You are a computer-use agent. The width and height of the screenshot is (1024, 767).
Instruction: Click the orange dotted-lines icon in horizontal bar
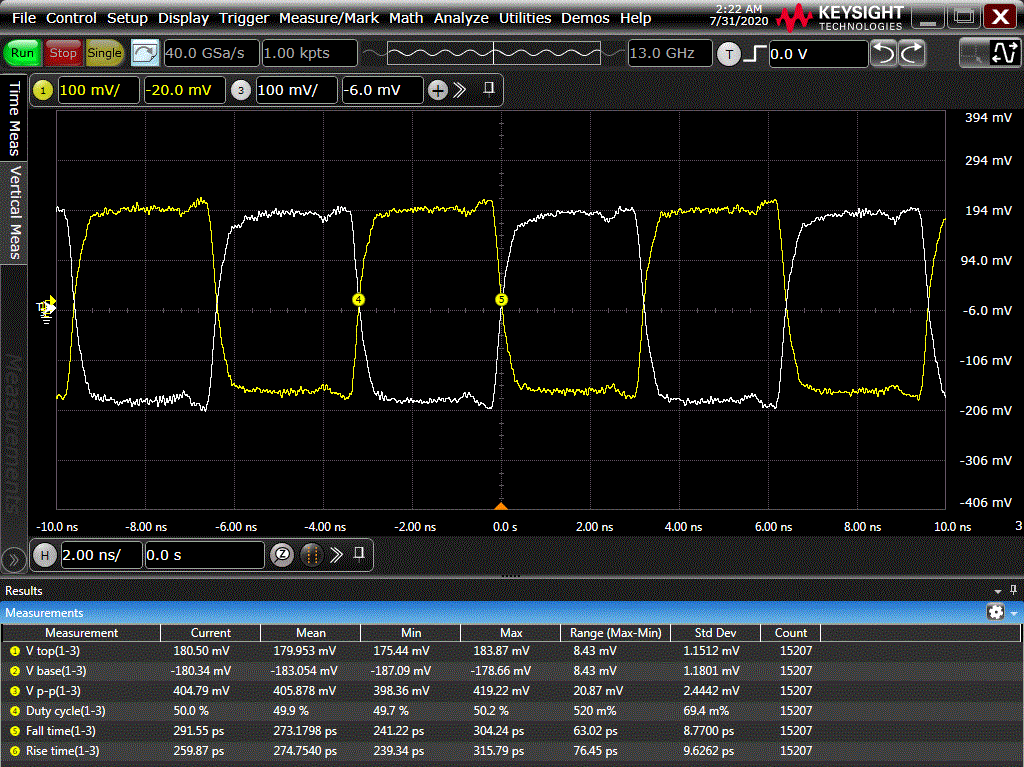[312, 555]
